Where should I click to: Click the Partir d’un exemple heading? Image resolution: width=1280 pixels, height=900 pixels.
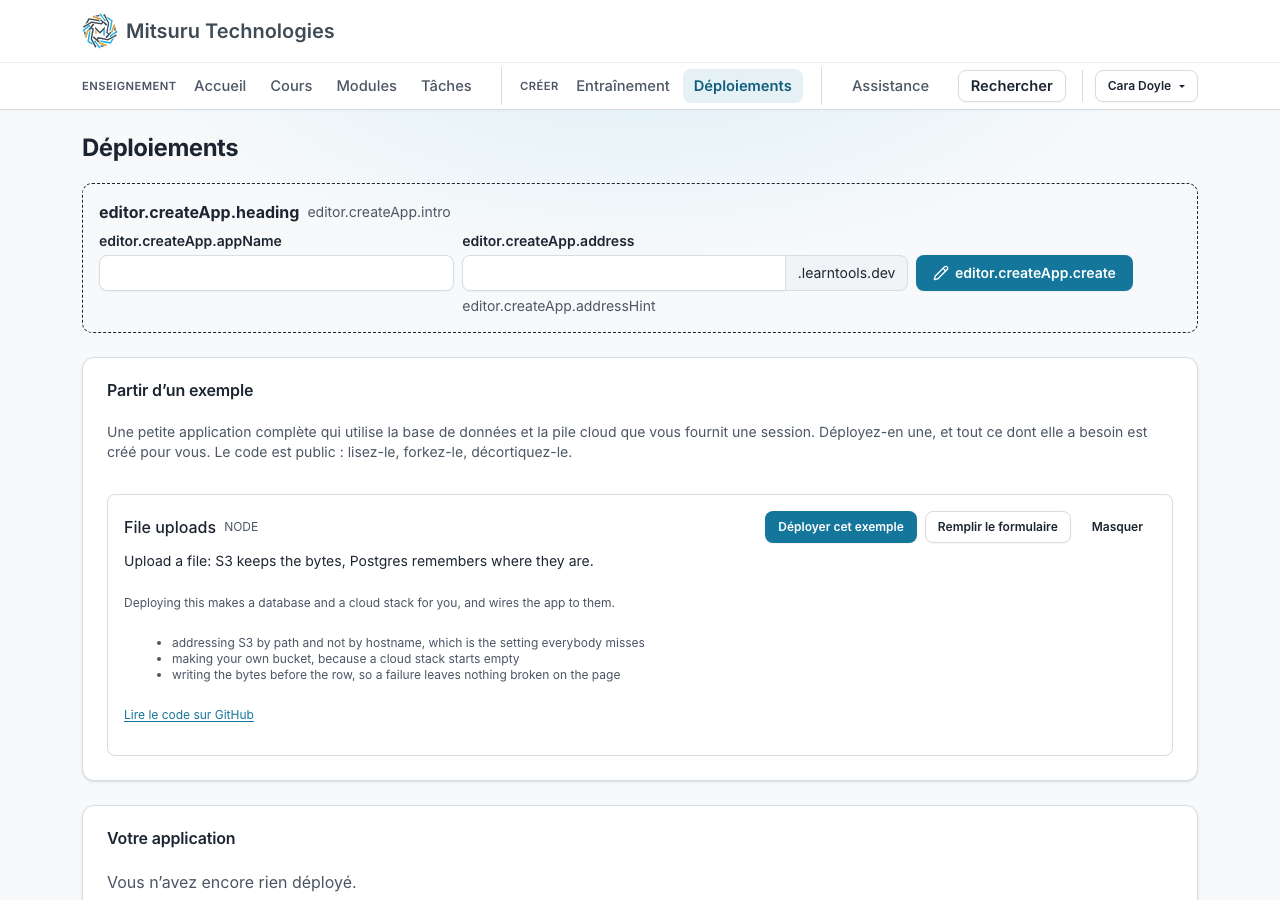tap(180, 390)
